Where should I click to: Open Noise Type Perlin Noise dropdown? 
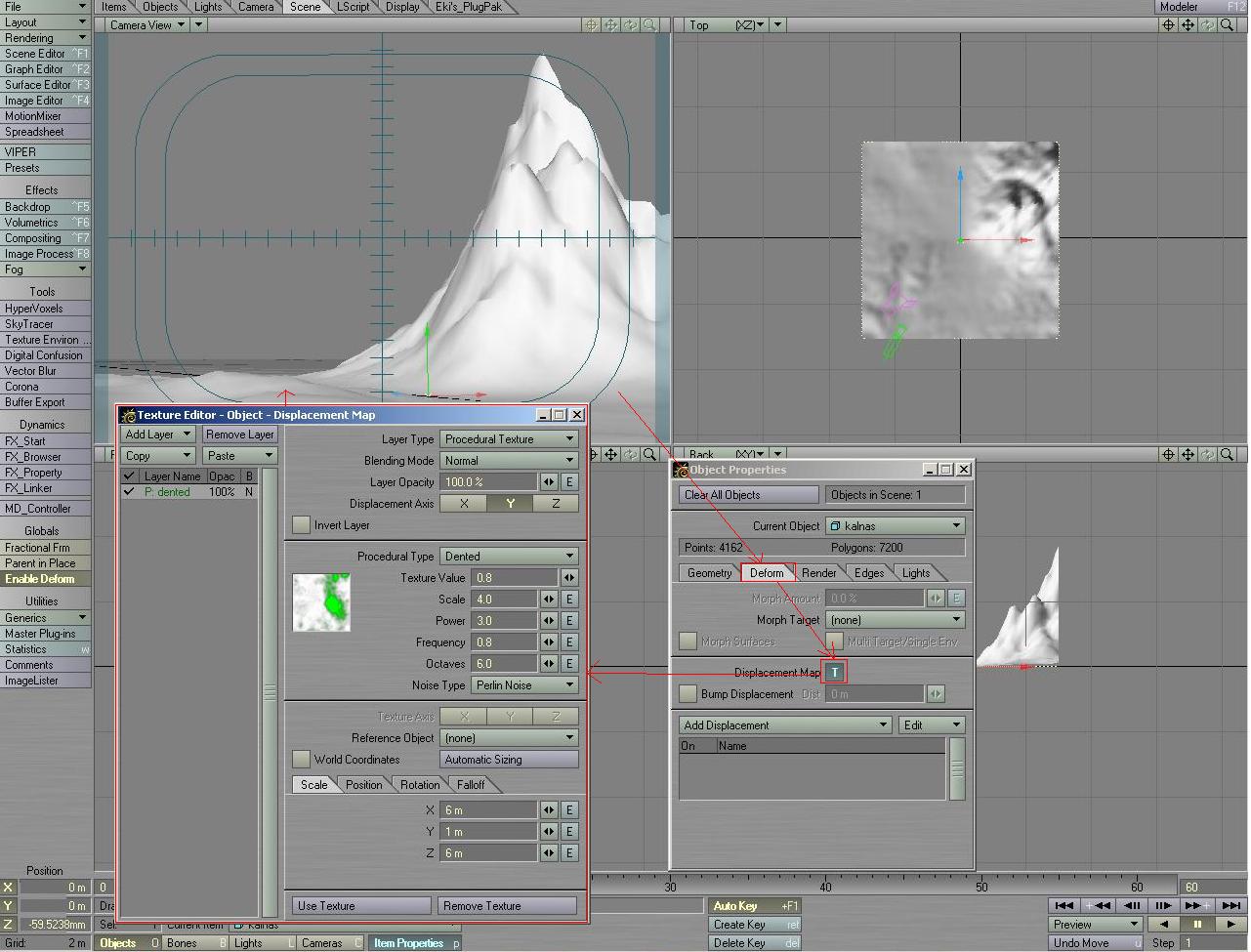(524, 685)
